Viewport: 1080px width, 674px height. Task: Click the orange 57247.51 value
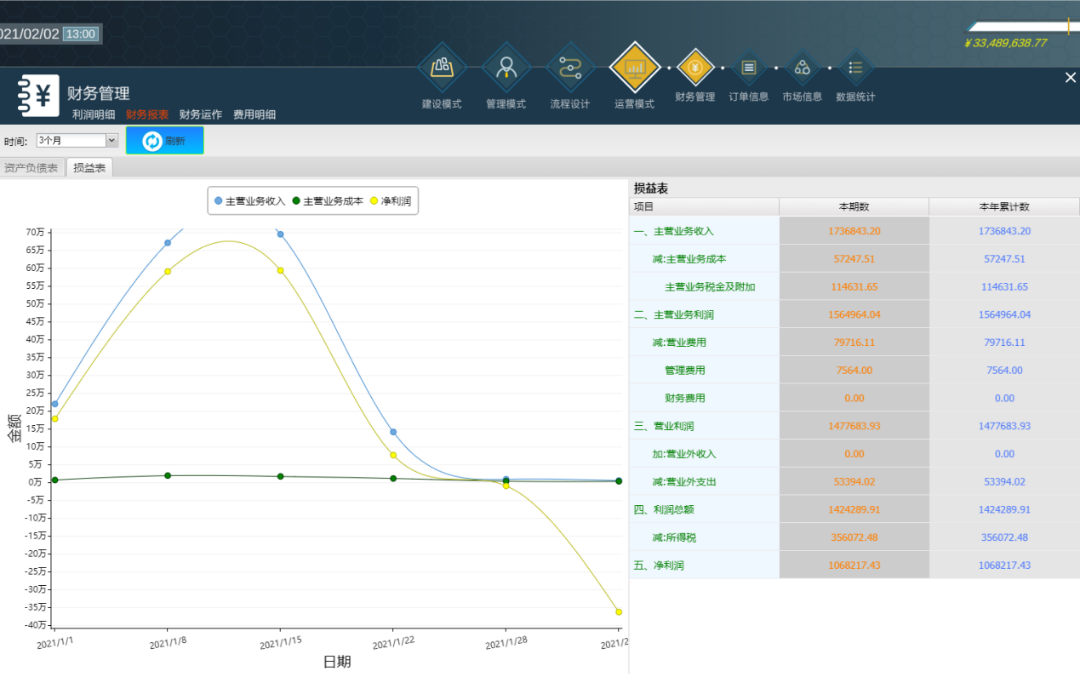click(x=854, y=259)
